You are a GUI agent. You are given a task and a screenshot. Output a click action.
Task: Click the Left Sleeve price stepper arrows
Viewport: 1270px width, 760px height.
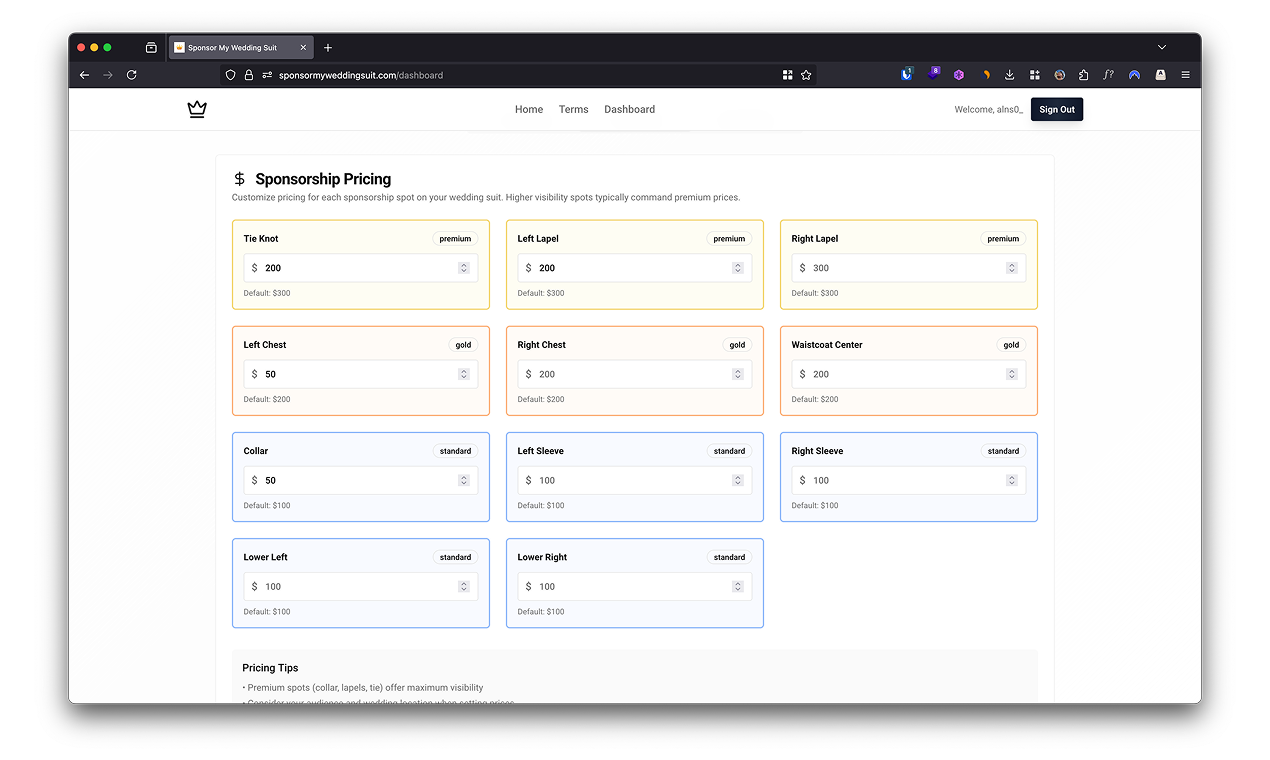coord(738,480)
